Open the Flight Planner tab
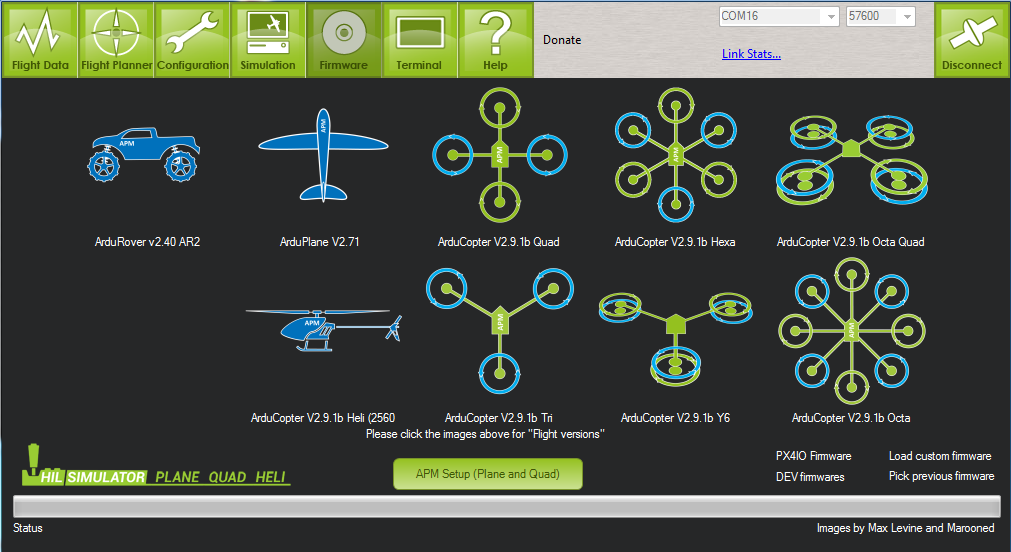The width and height of the screenshot is (1011, 552). pyautogui.click(x=117, y=40)
